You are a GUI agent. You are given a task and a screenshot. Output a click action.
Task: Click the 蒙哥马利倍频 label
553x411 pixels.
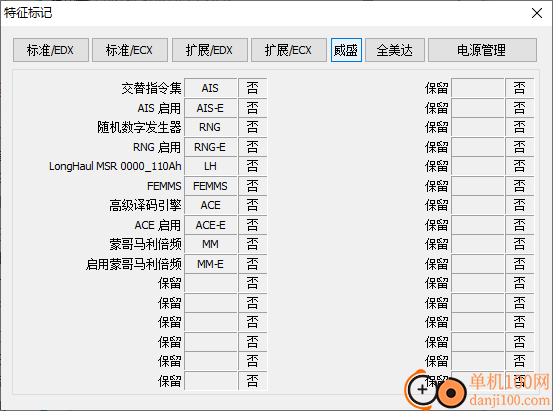tap(146, 244)
